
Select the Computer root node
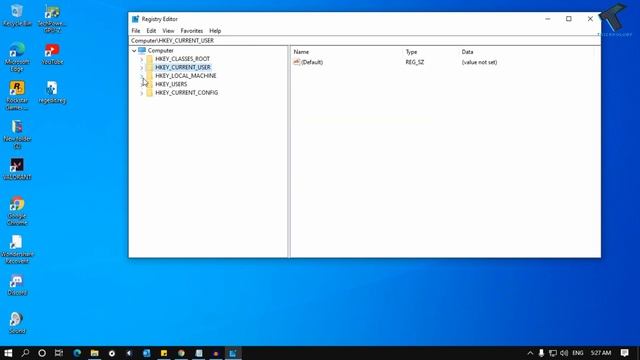pos(160,51)
